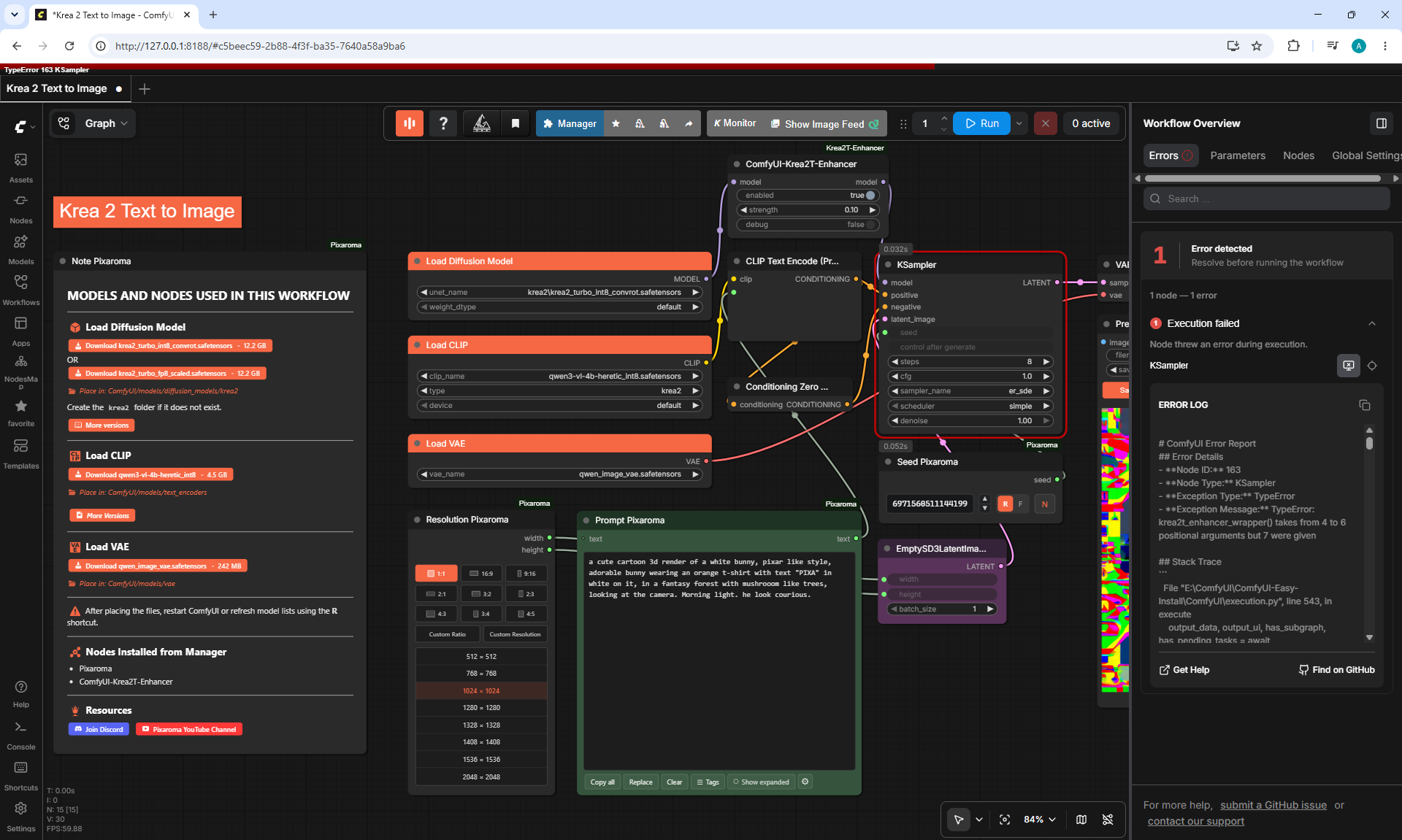The image size is (1402, 840).
Task: Select the F seed mode in Seed Pixaroma
Action: coord(1020,504)
